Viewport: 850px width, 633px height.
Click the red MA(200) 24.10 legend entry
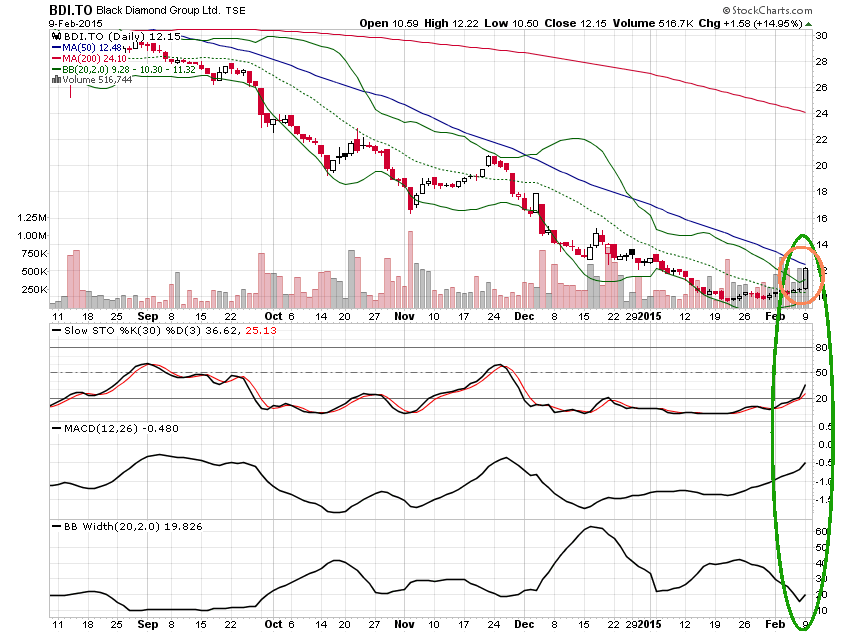tap(94, 59)
